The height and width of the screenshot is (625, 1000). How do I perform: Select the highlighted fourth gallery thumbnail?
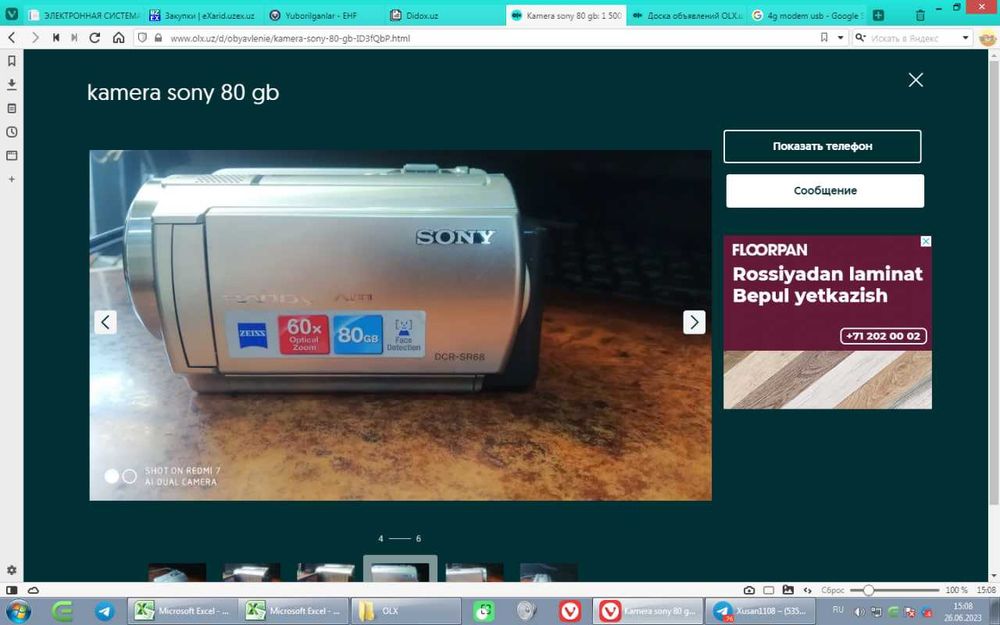[x=400, y=569]
